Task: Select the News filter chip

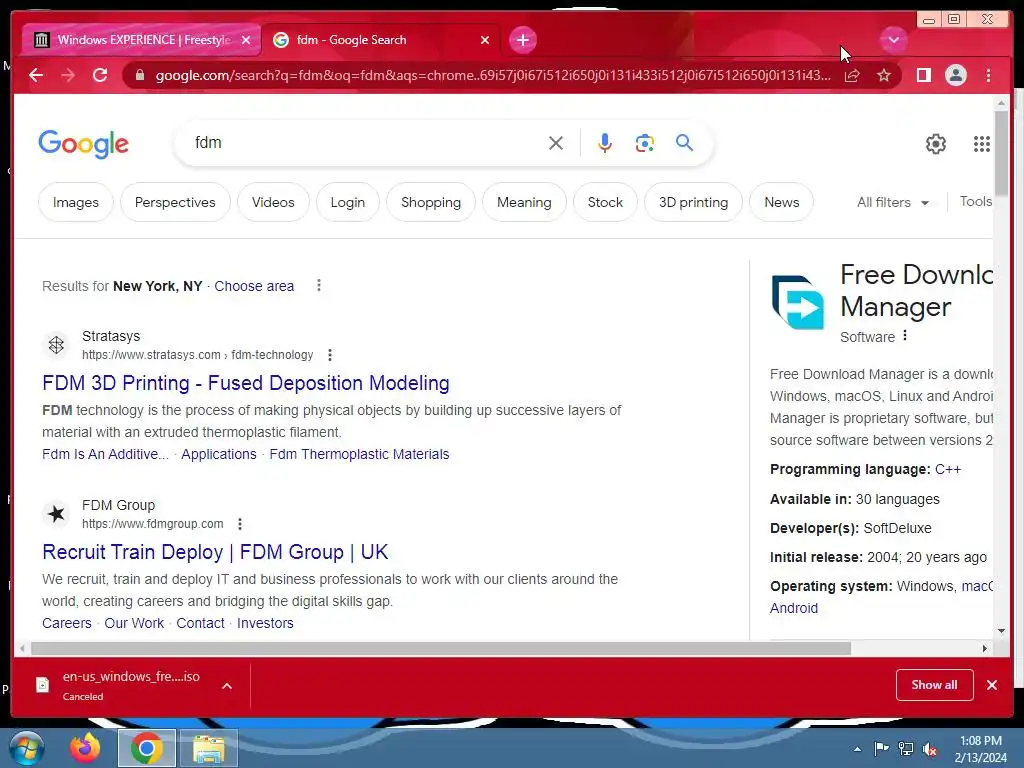Action: click(782, 202)
